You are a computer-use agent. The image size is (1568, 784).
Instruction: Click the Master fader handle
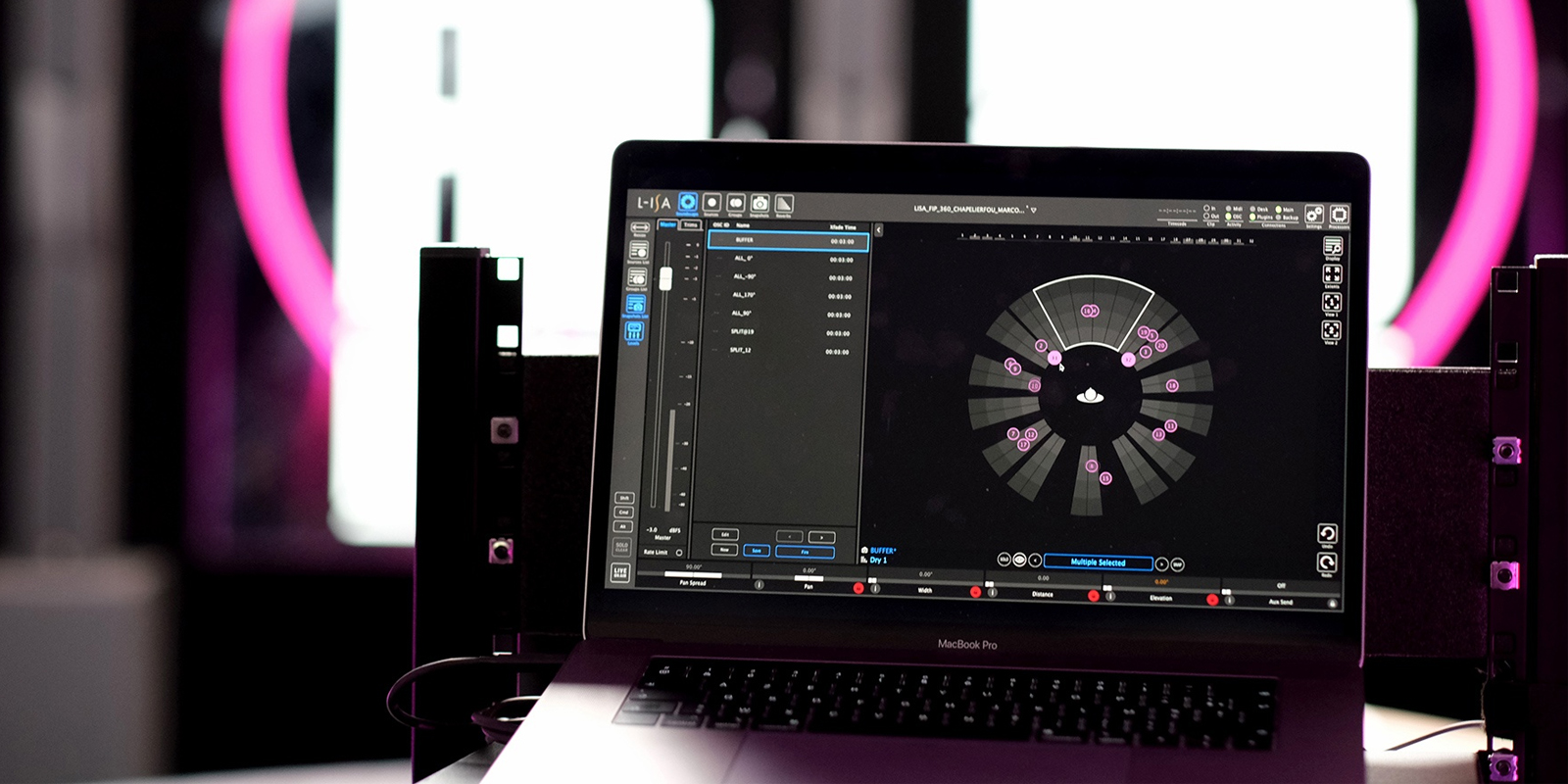(665, 279)
